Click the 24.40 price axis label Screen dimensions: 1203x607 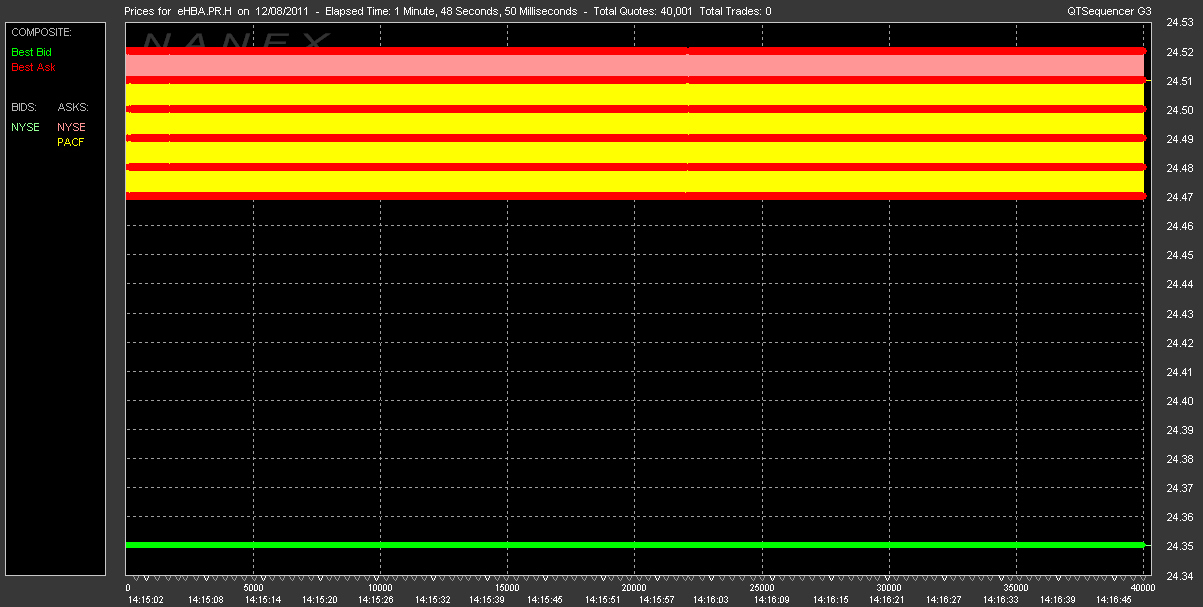(1178, 401)
